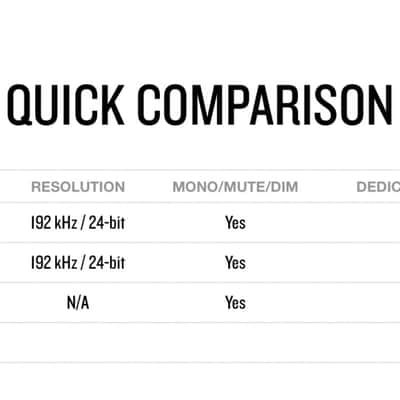The image size is (400, 400).
Task: Click second row 192 kHz / 24-bit cell
Action: click(x=78, y=263)
